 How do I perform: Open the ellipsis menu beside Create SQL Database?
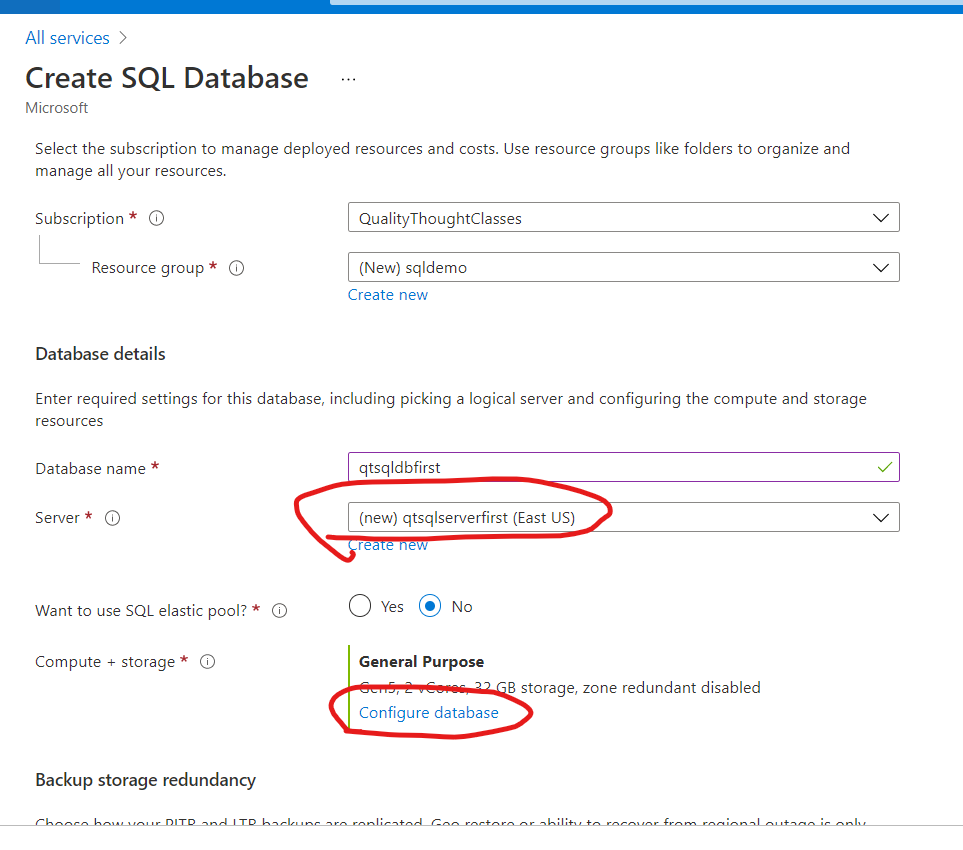(x=348, y=79)
